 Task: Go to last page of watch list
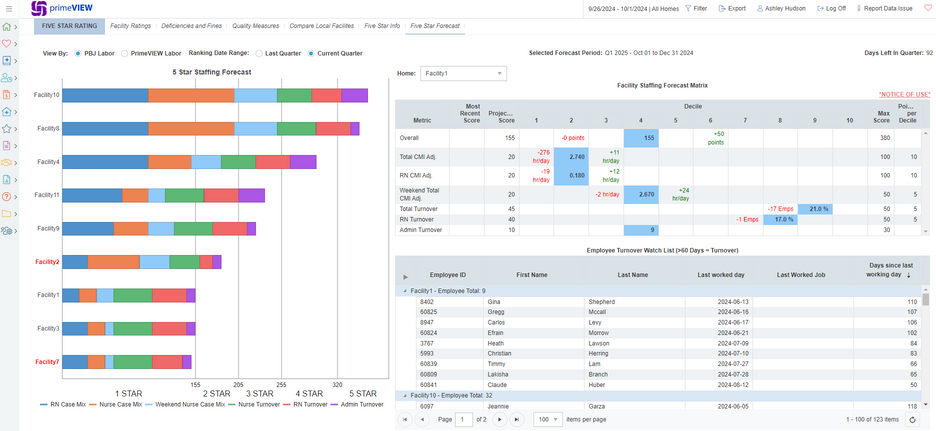coord(516,420)
